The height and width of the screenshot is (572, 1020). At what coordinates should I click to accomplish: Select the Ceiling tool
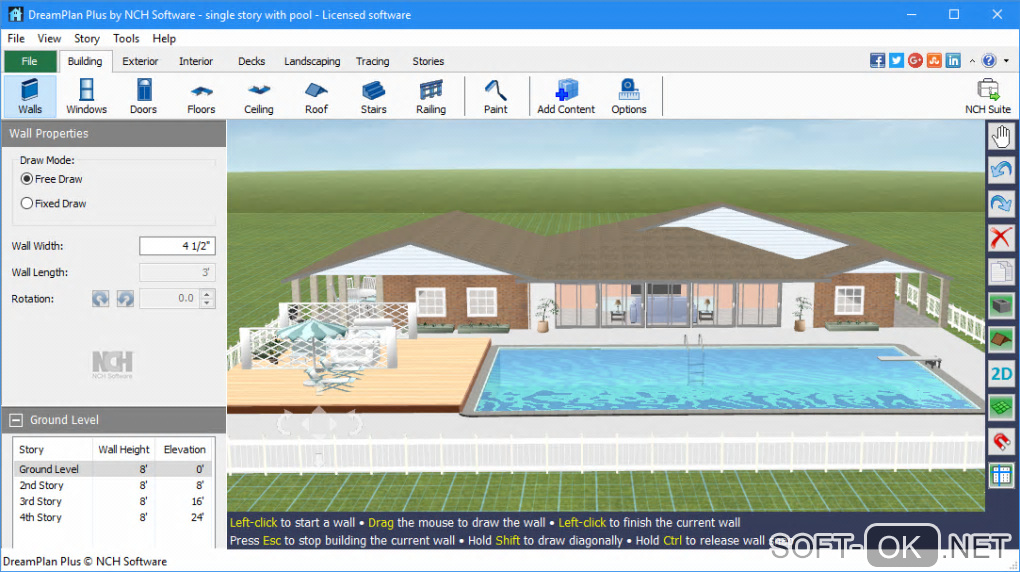tap(258, 96)
